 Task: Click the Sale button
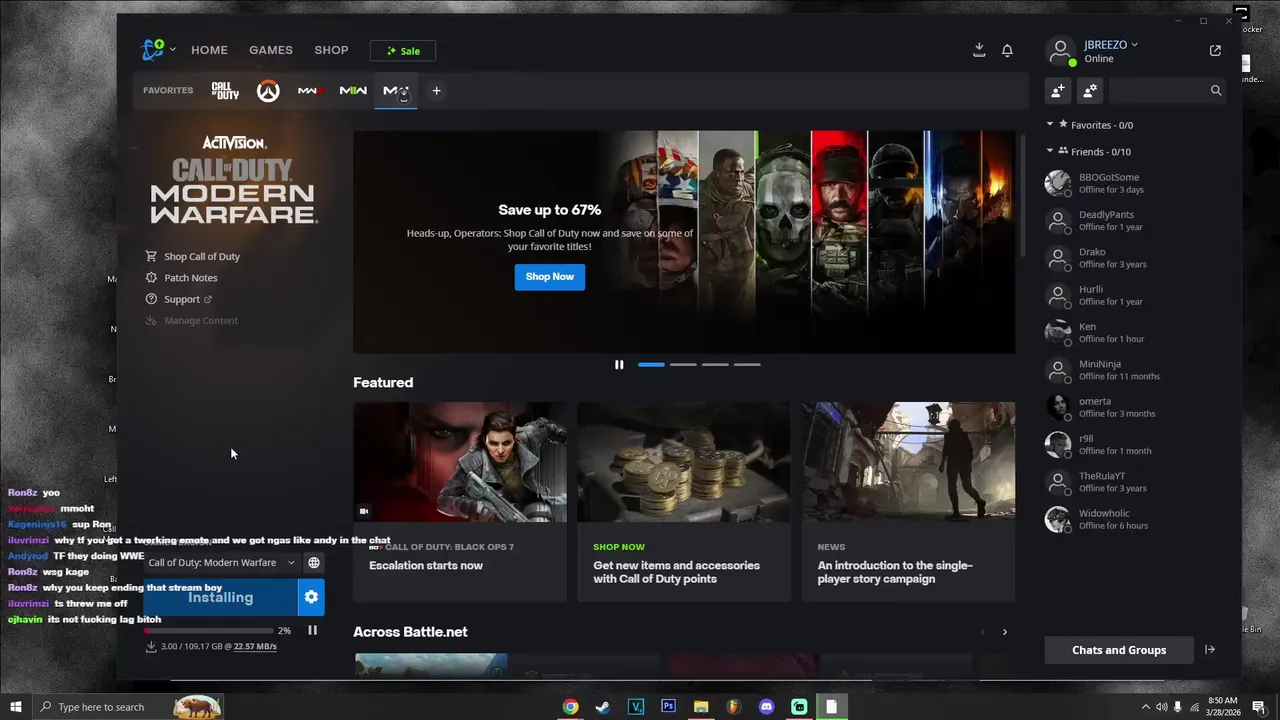click(403, 51)
